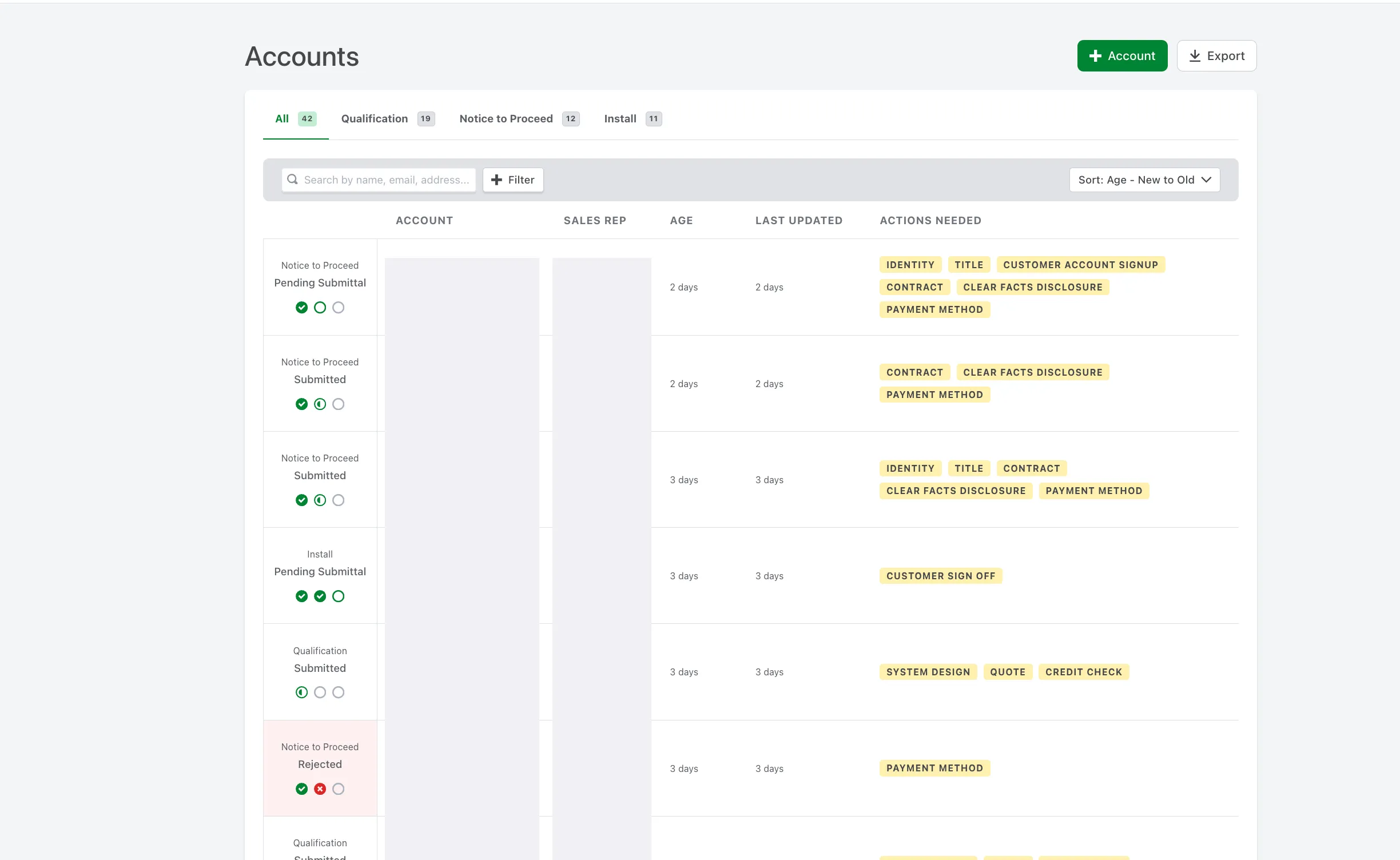Click the CREDIT CHECK tag

click(x=1084, y=672)
